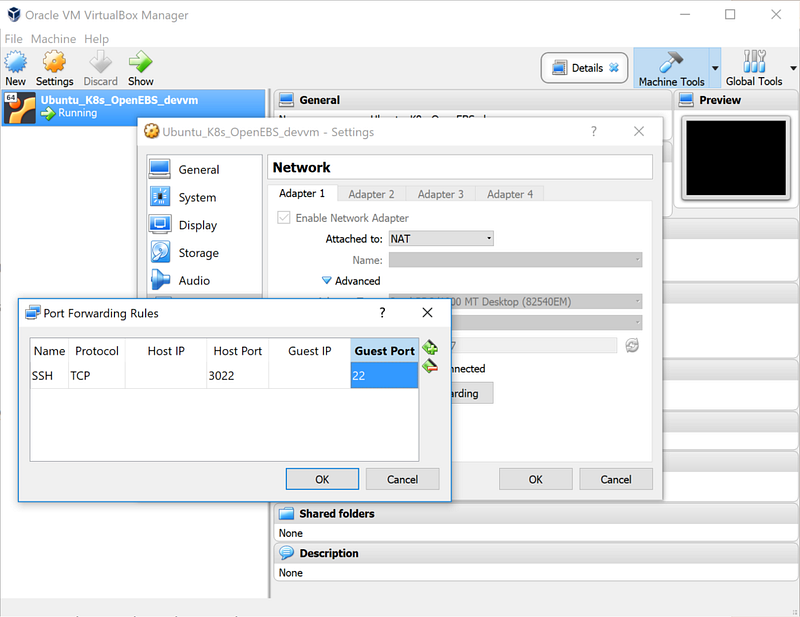Click the Guest IP column header

point(309,351)
